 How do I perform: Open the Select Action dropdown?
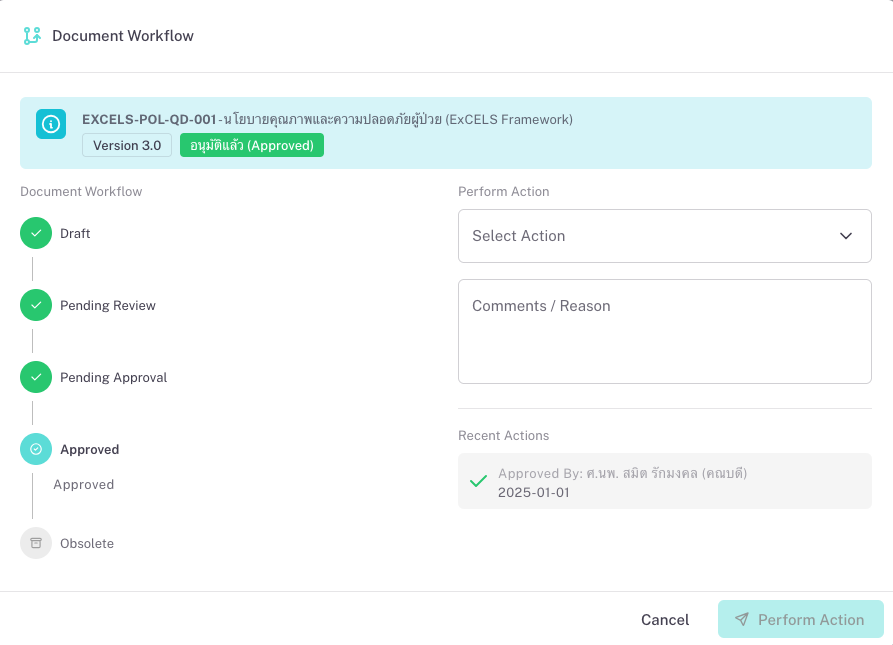click(664, 236)
